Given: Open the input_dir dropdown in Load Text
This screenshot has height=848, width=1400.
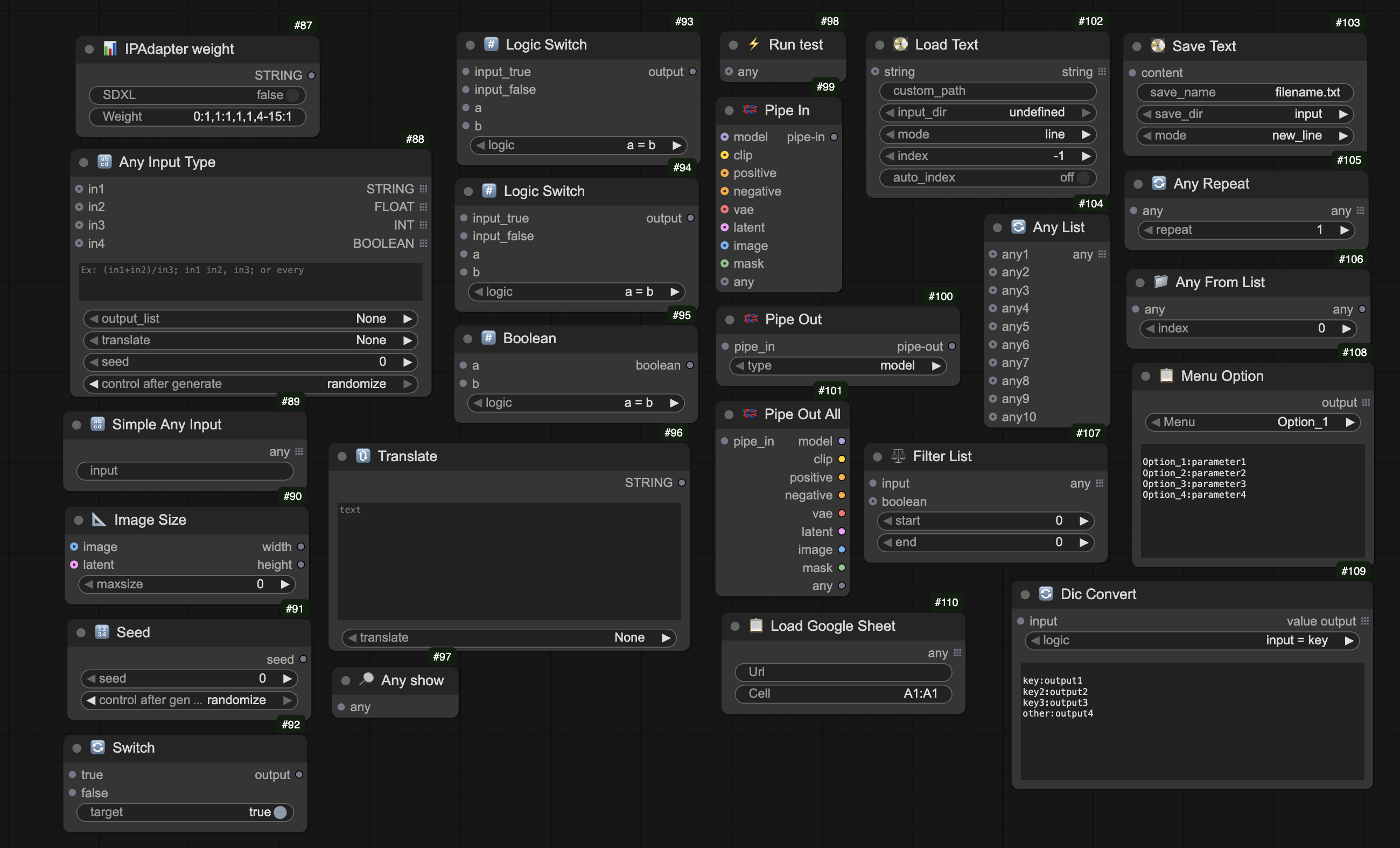Looking at the screenshot, I should (x=988, y=112).
